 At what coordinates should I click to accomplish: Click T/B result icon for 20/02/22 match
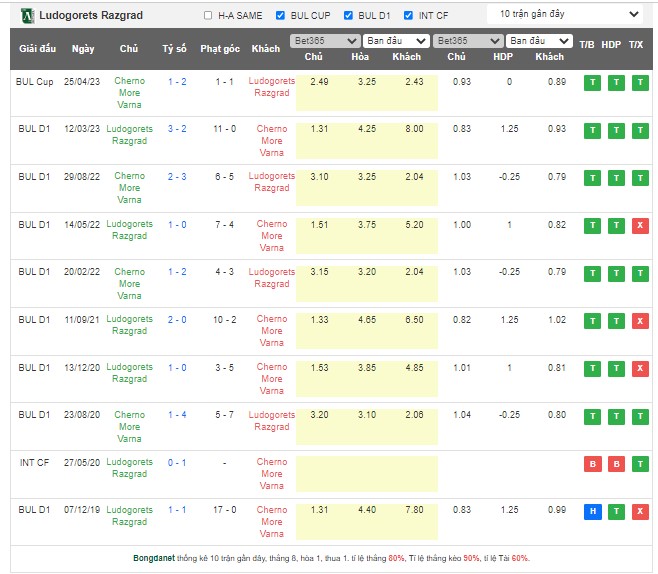592,274
